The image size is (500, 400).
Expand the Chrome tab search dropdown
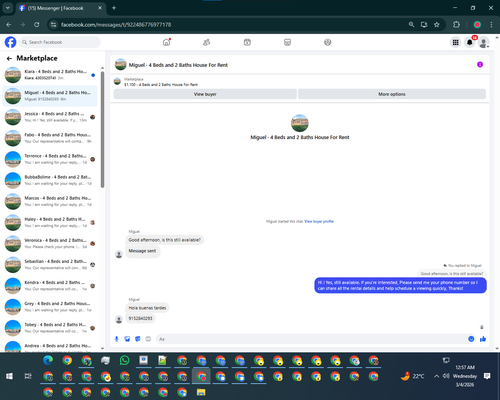click(7, 8)
